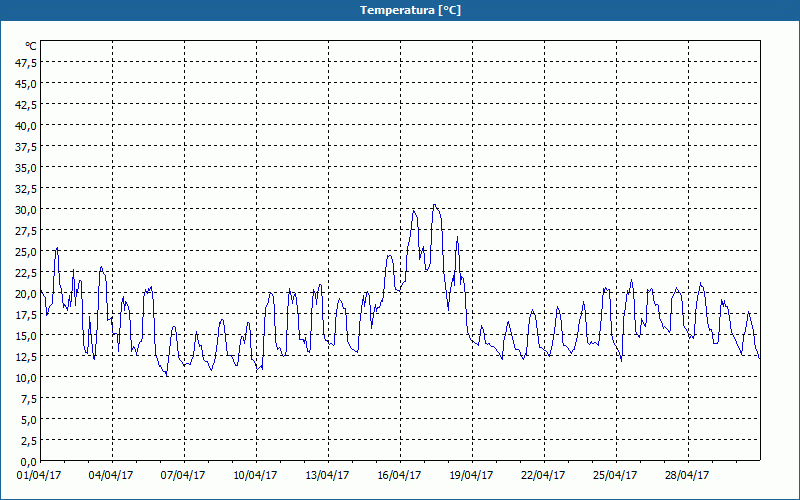Image resolution: width=800 pixels, height=500 pixels.
Task: Select the 22,5 y-axis value
Action: point(26,272)
